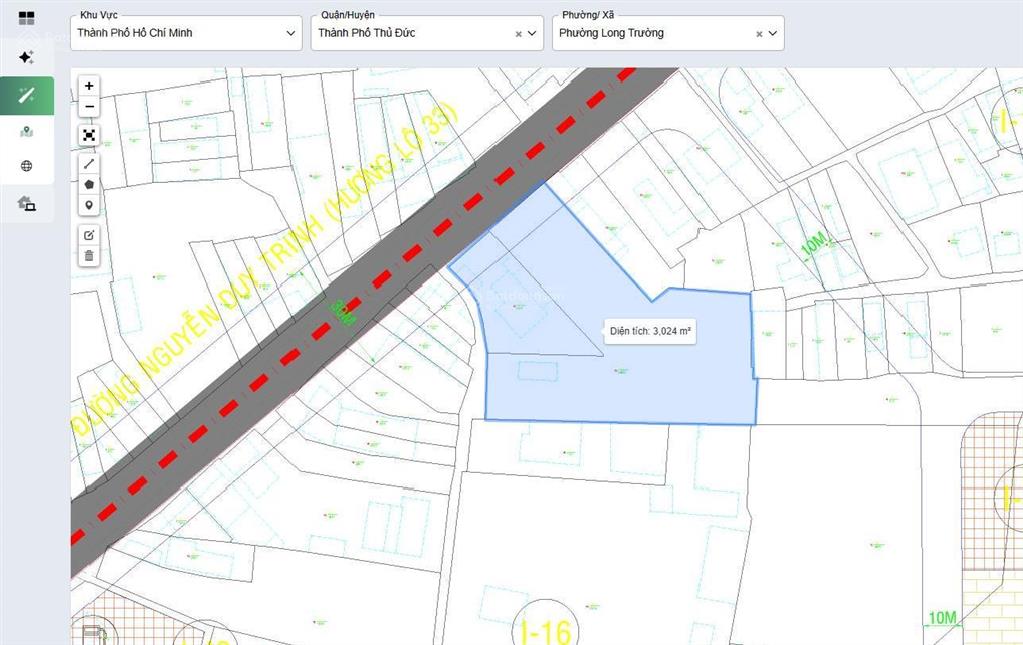Image resolution: width=1023 pixels, height=645 pixels.
Task: Click the trash delete layers icon
Action: pyautogui.click(x=89, y=256)
